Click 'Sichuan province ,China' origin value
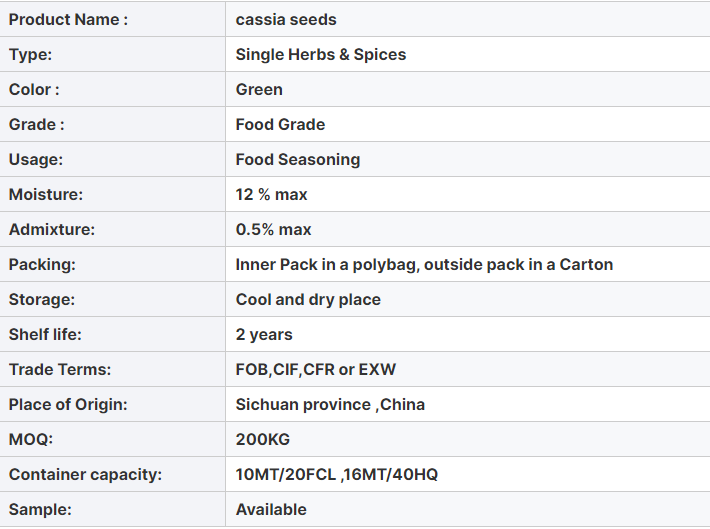This screenshot has width=710, height=529. [x=330, y=404]
